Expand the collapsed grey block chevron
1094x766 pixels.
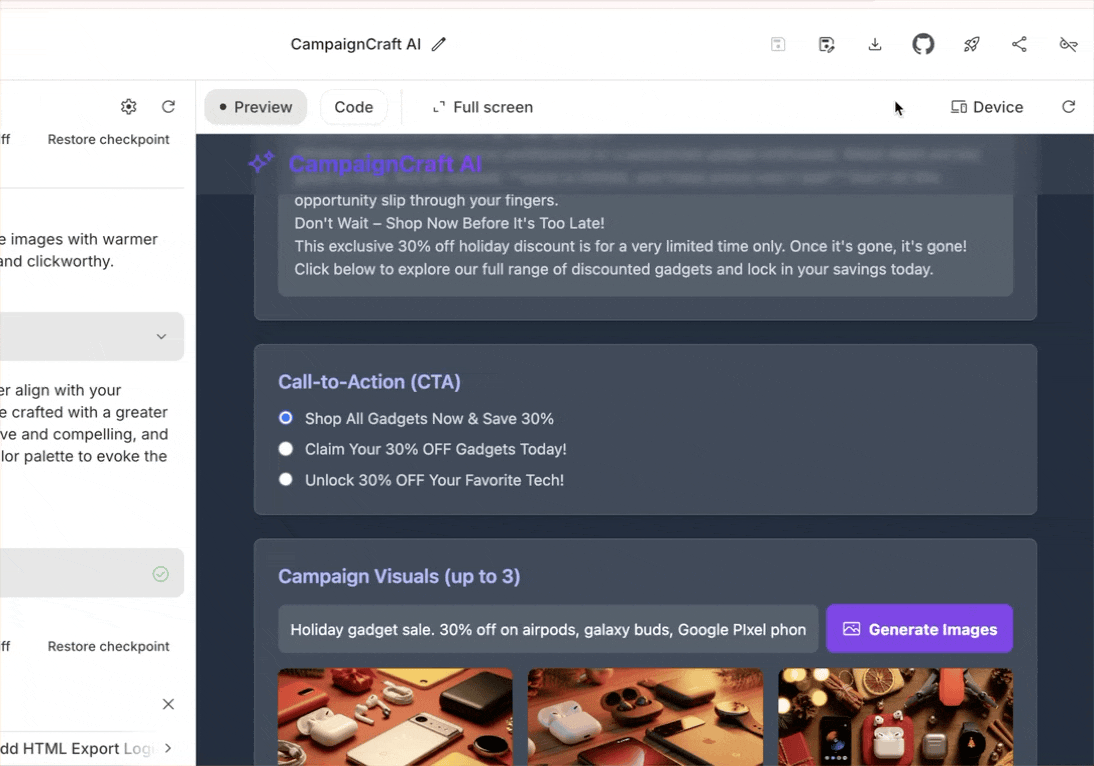(x=161, y=336)
